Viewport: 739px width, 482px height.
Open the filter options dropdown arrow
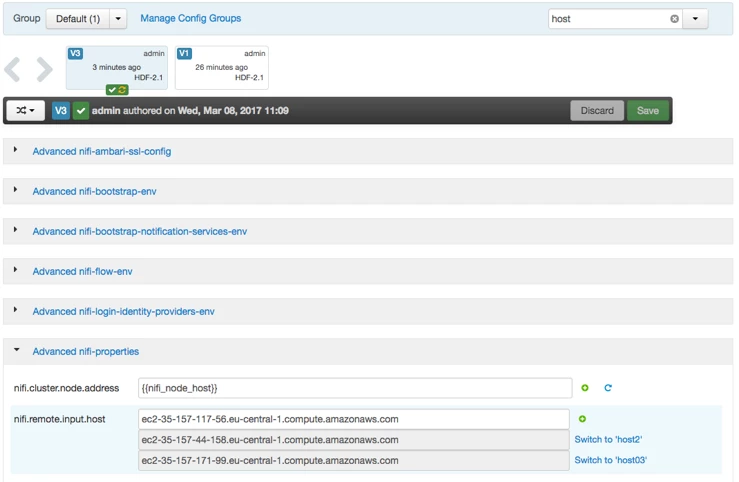tap(695, 19)
